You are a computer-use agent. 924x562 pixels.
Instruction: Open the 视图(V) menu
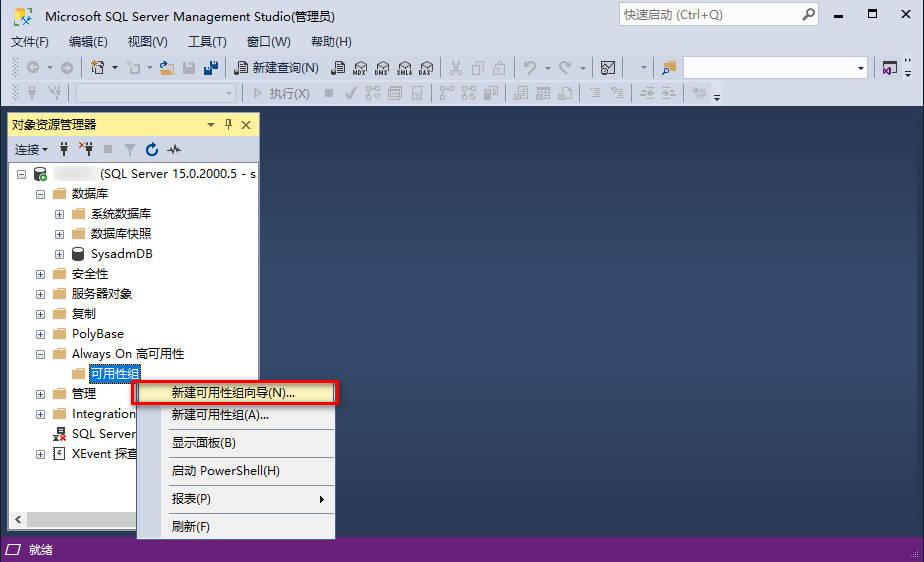point(148,41)
